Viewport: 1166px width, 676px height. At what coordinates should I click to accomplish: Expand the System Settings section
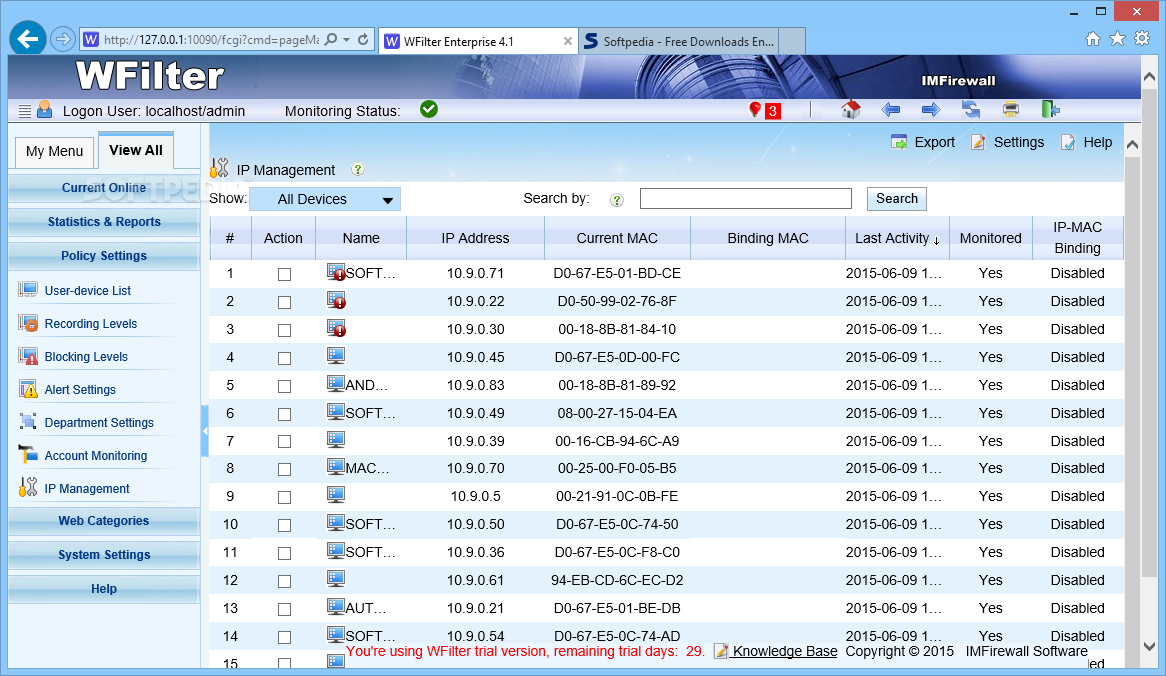[103, 555]
